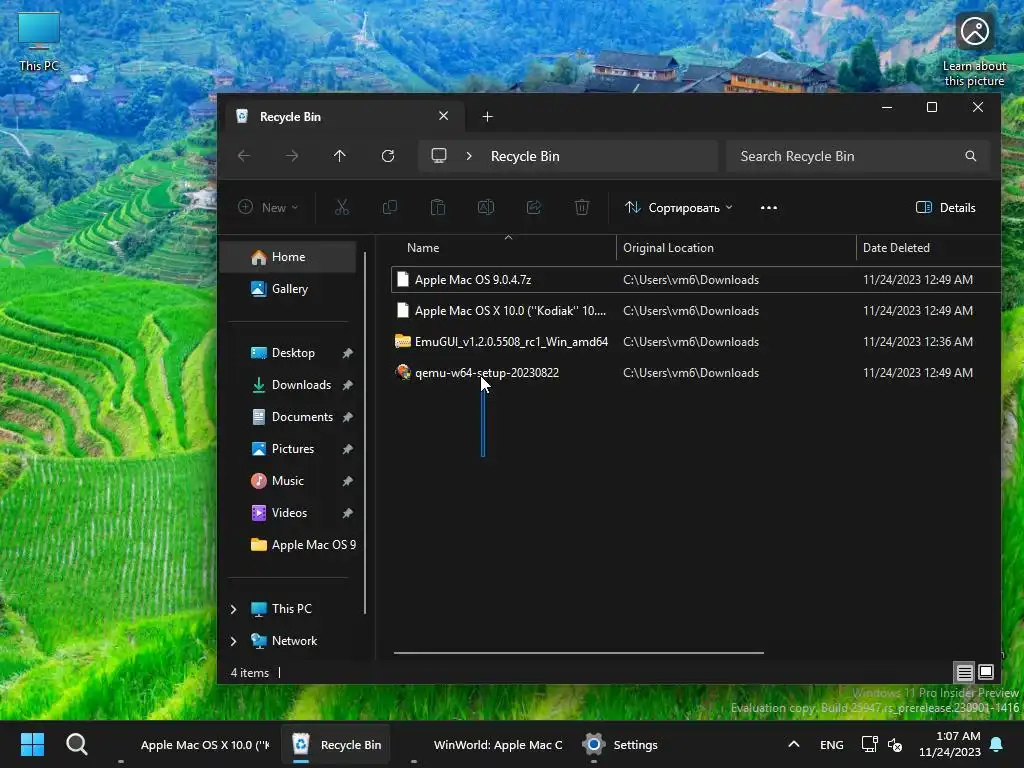Click the network icon in system tray
This screenshot has width=1024, height=768.
[869, 744]
